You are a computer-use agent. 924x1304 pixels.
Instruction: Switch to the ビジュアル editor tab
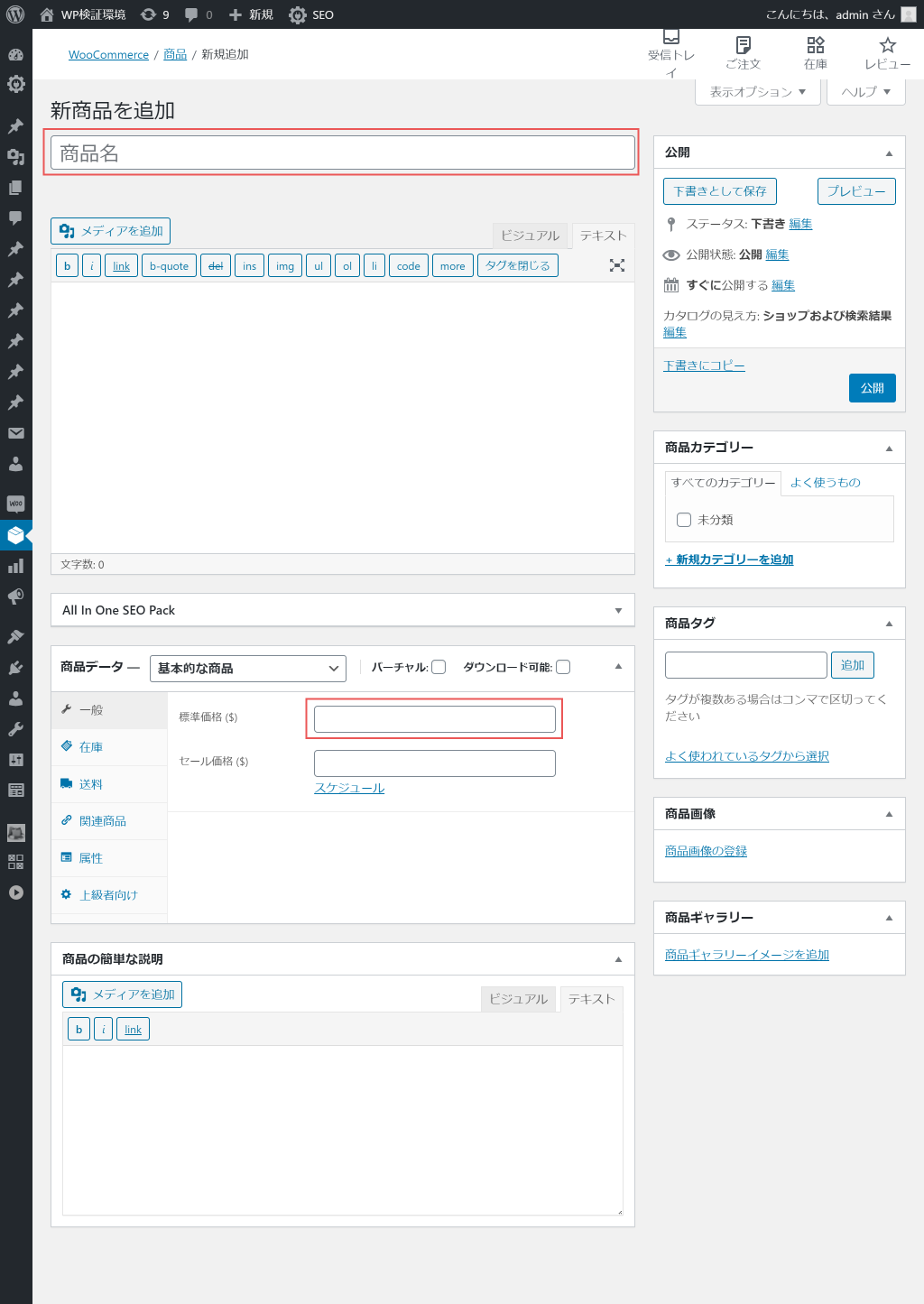click(530, 236)
